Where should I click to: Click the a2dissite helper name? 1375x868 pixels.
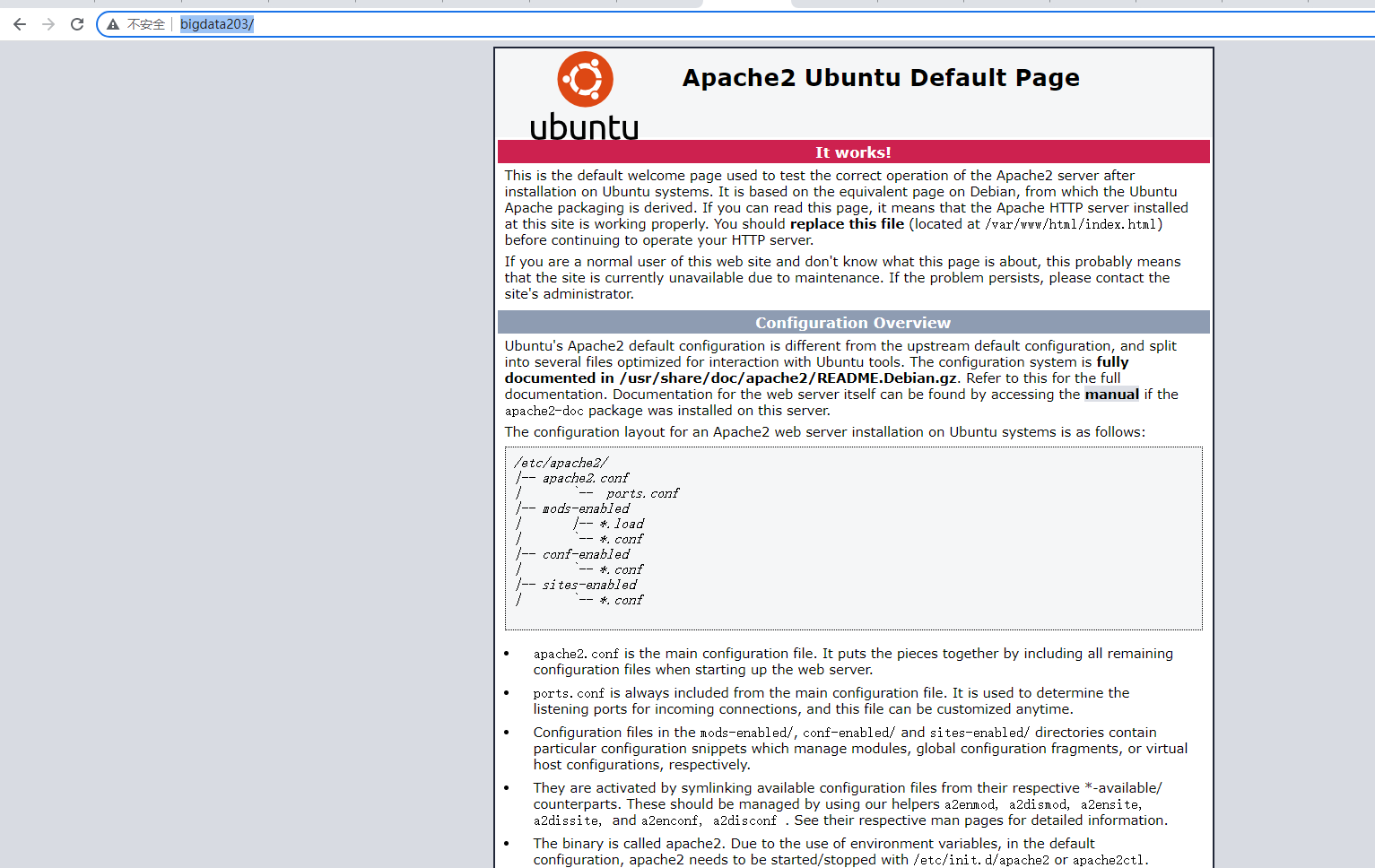pos(566,820)
